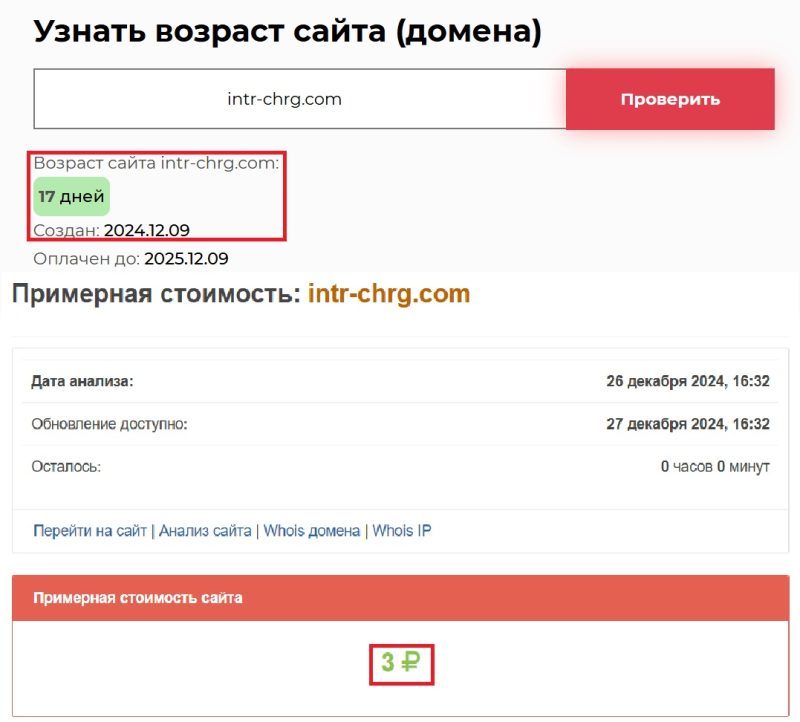Image resolution: width=800 pixels, height=722 pixels.
Task: Select the paid-until date 2025.12.09
Action: point(186,259)
